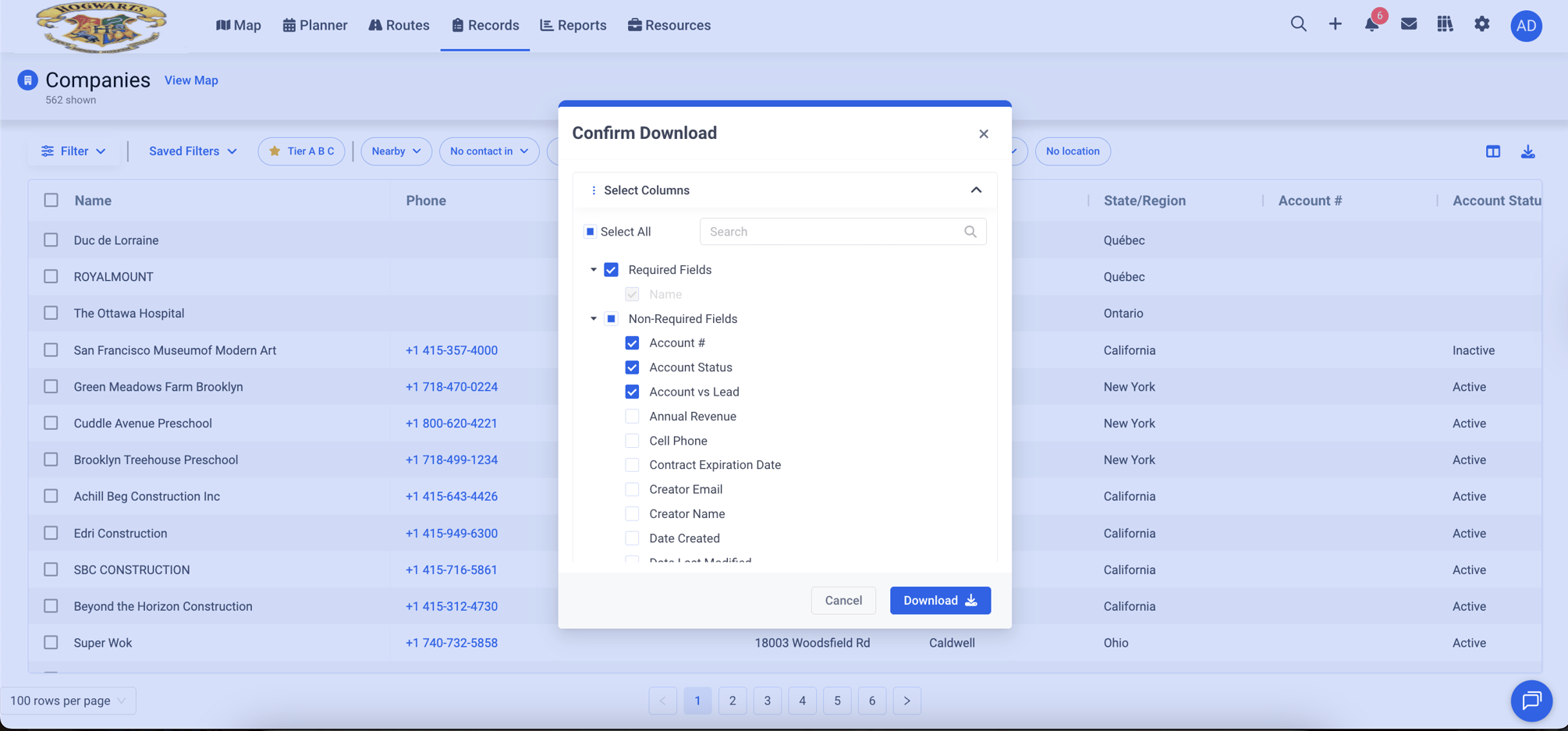Click phone number +1 415-357-4000
The image size is (1568, 731).
[452, 350]
